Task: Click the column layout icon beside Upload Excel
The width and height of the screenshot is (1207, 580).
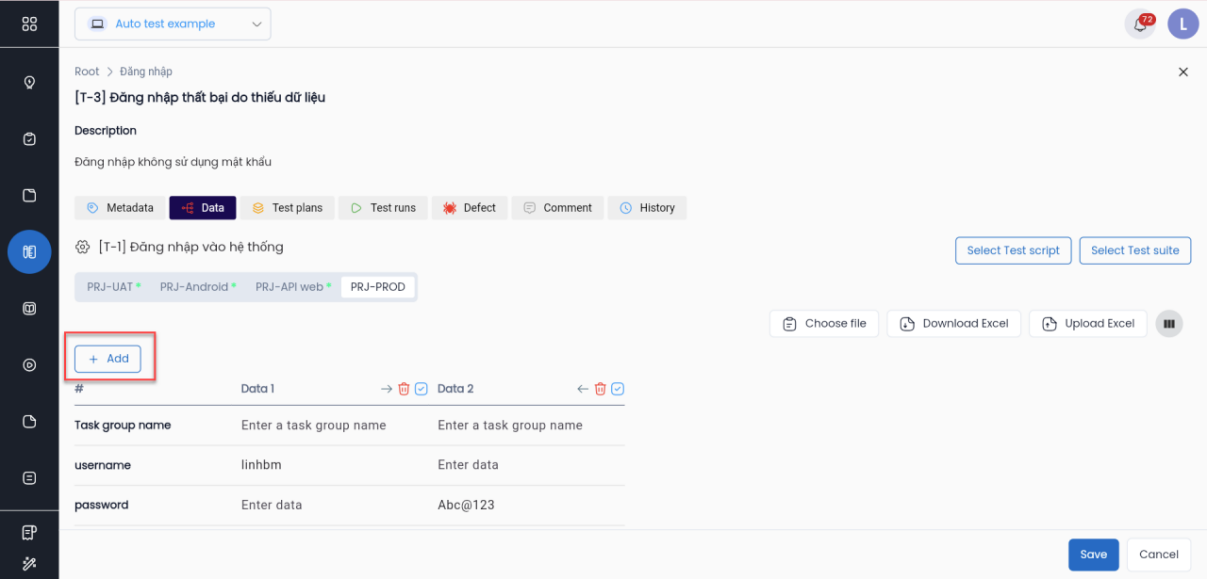Action: [x=1169, y=324]
